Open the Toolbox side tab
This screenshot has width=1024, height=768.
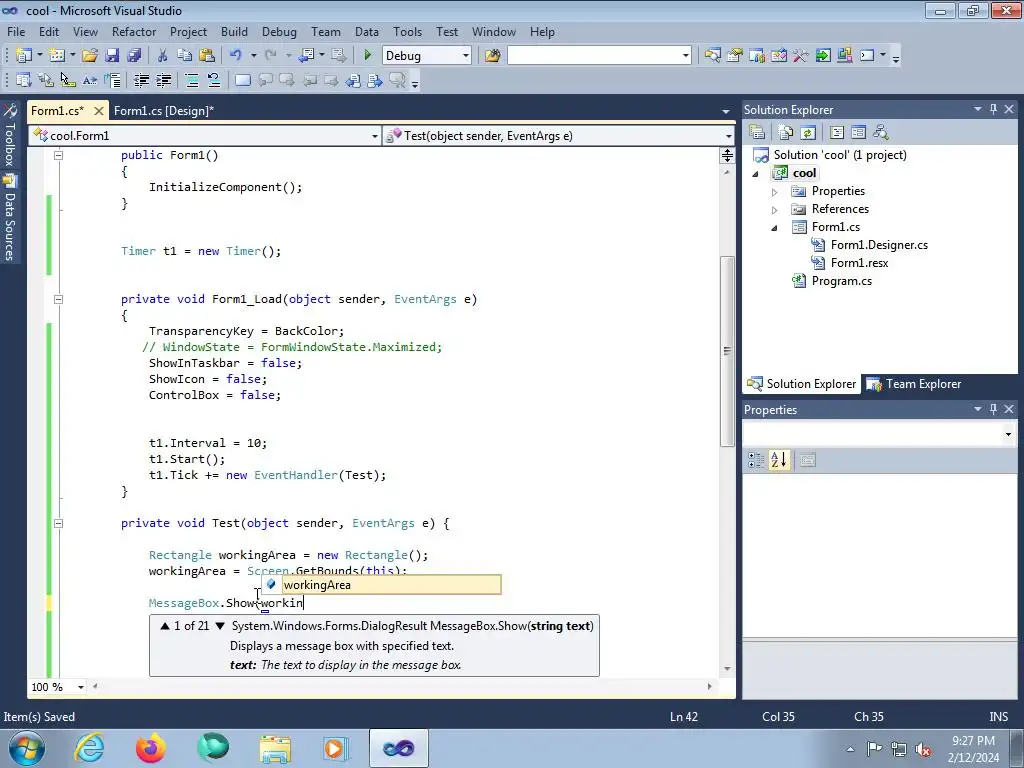pyautogui.click(x=10, y=136)
